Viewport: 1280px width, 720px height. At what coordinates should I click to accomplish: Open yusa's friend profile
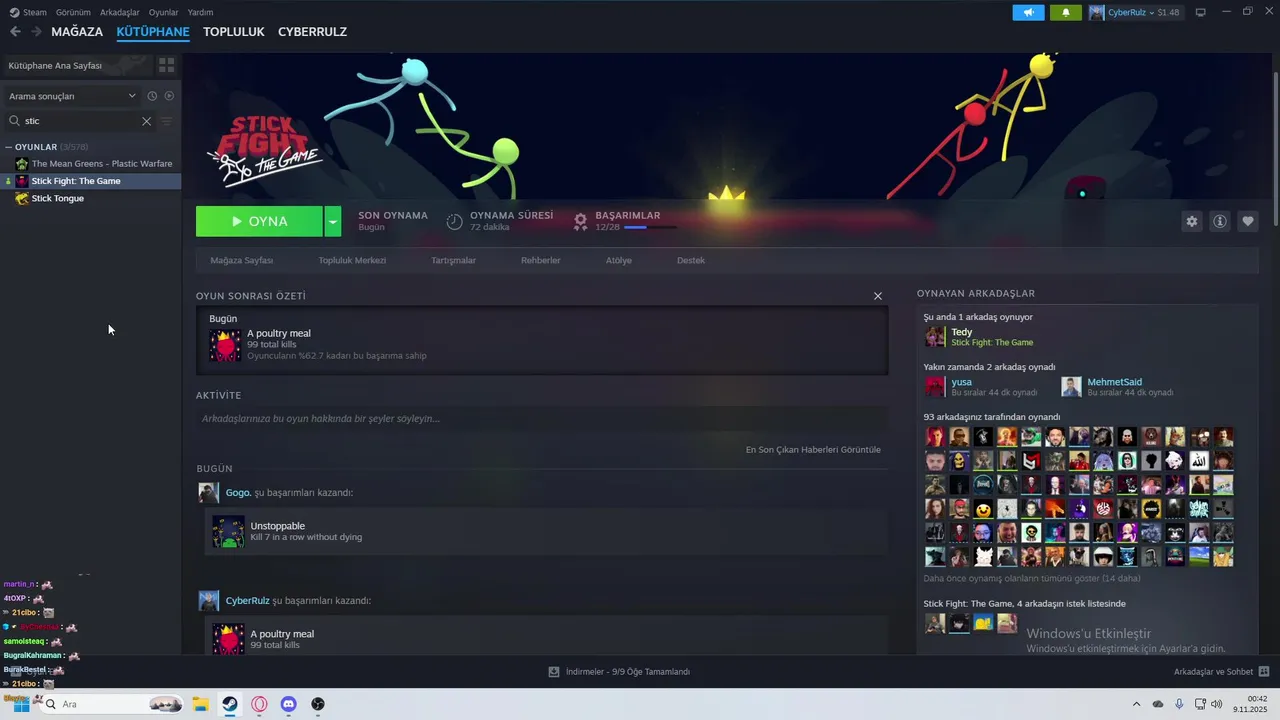(x=960, y=382)
